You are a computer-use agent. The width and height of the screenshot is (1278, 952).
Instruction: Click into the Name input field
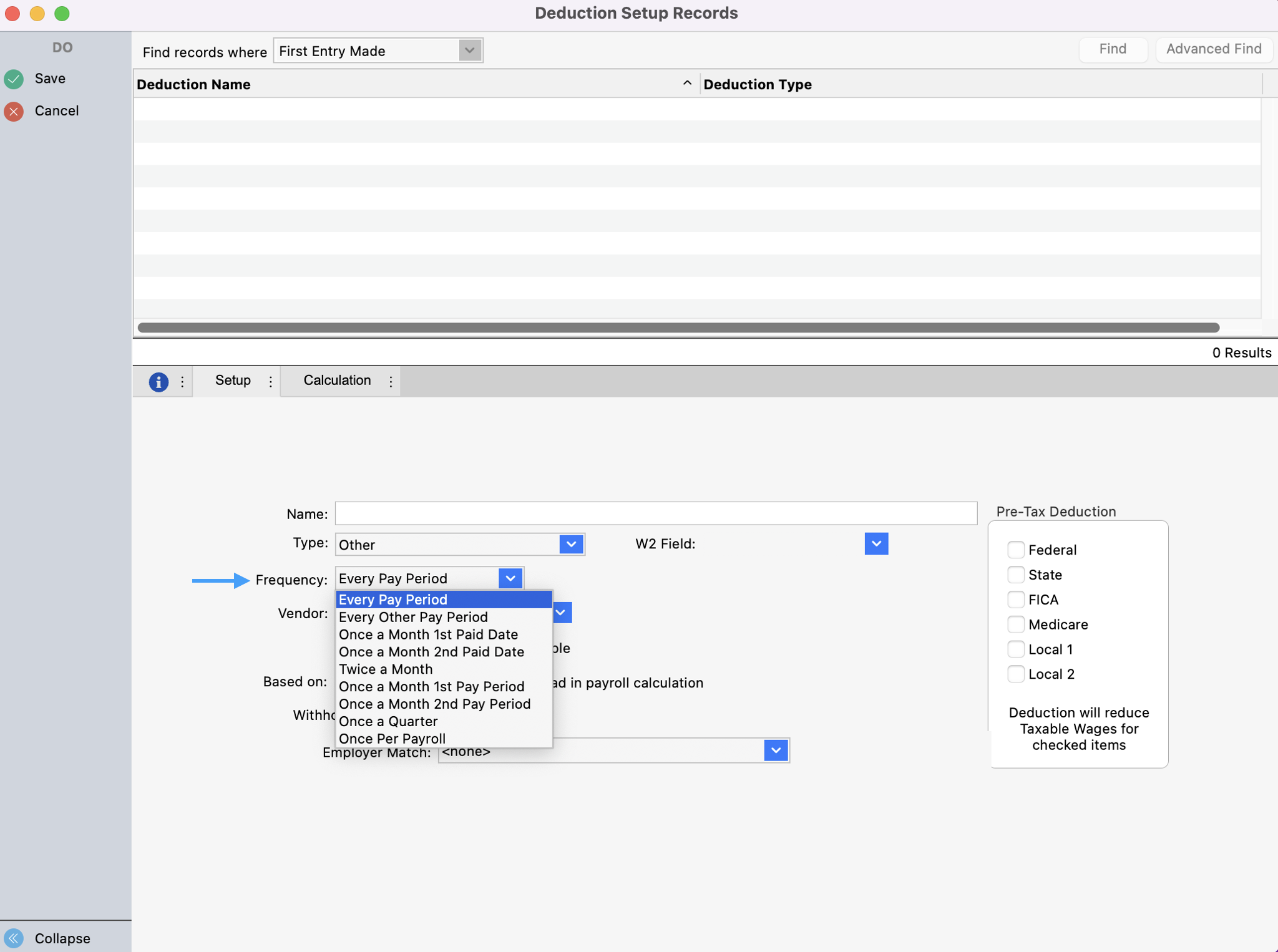pos(655,513)
